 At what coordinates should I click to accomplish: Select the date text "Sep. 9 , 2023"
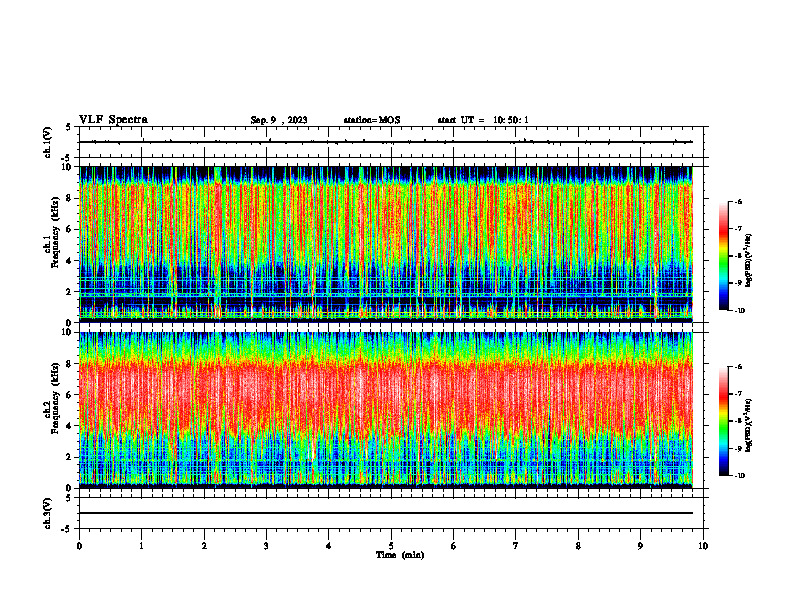[279, 120]
